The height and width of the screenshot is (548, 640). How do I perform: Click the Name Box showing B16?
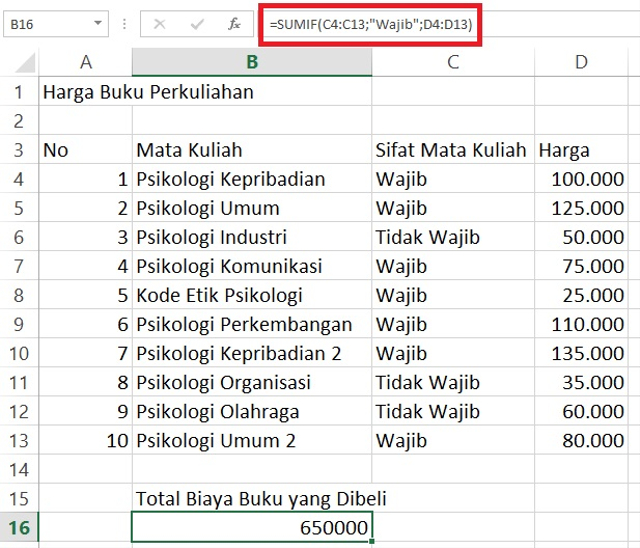click(56, 24)
